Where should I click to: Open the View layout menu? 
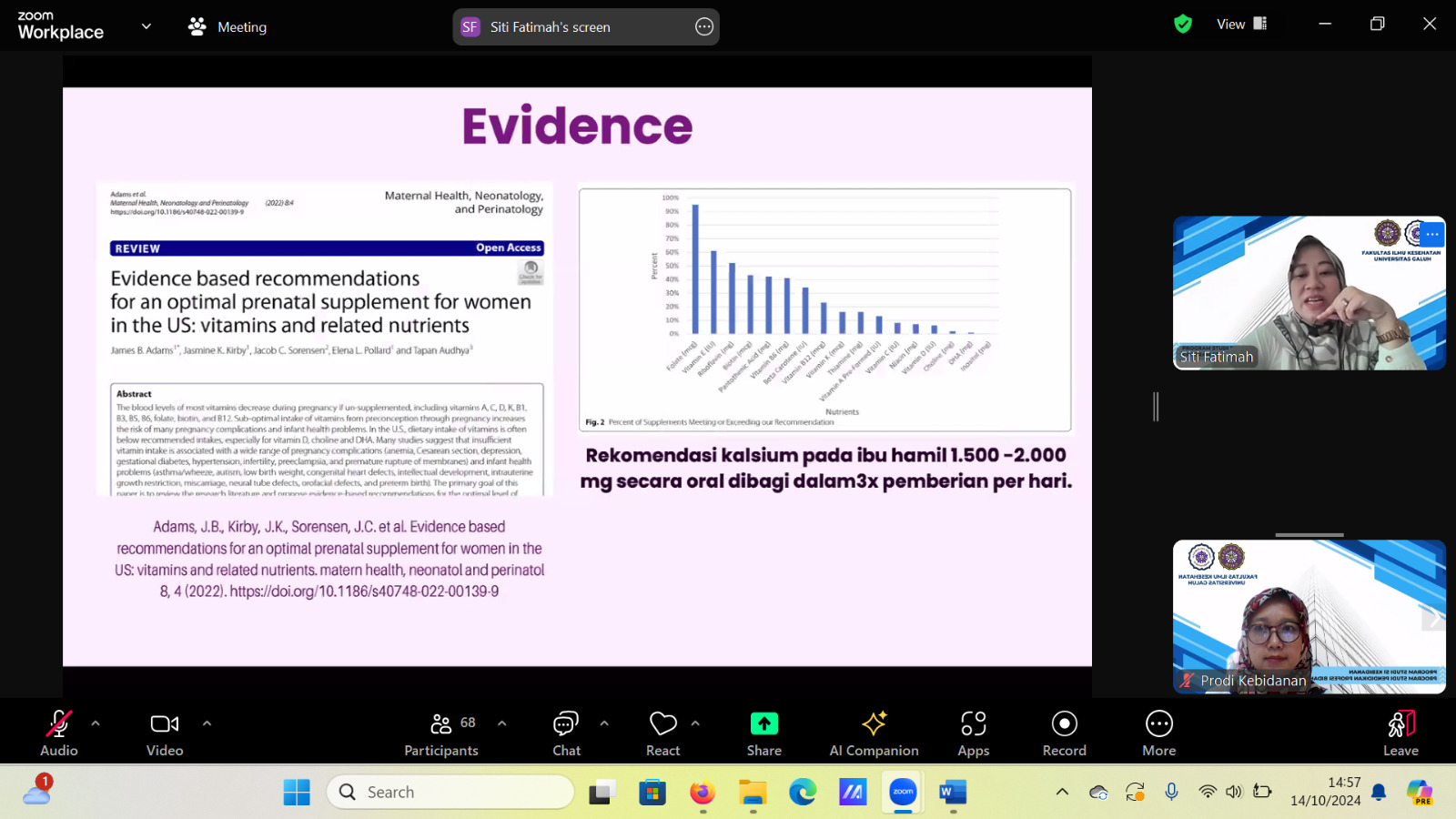[1241, 25]
